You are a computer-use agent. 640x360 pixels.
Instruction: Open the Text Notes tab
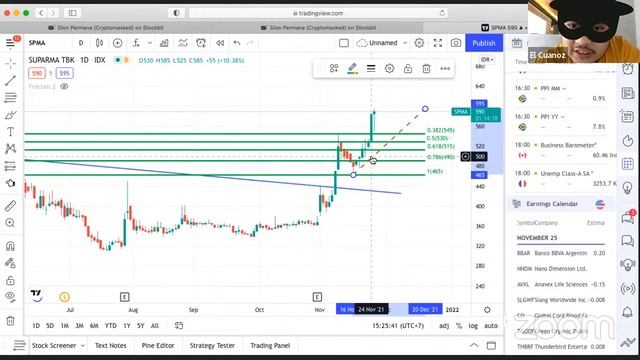coord(111,346)
